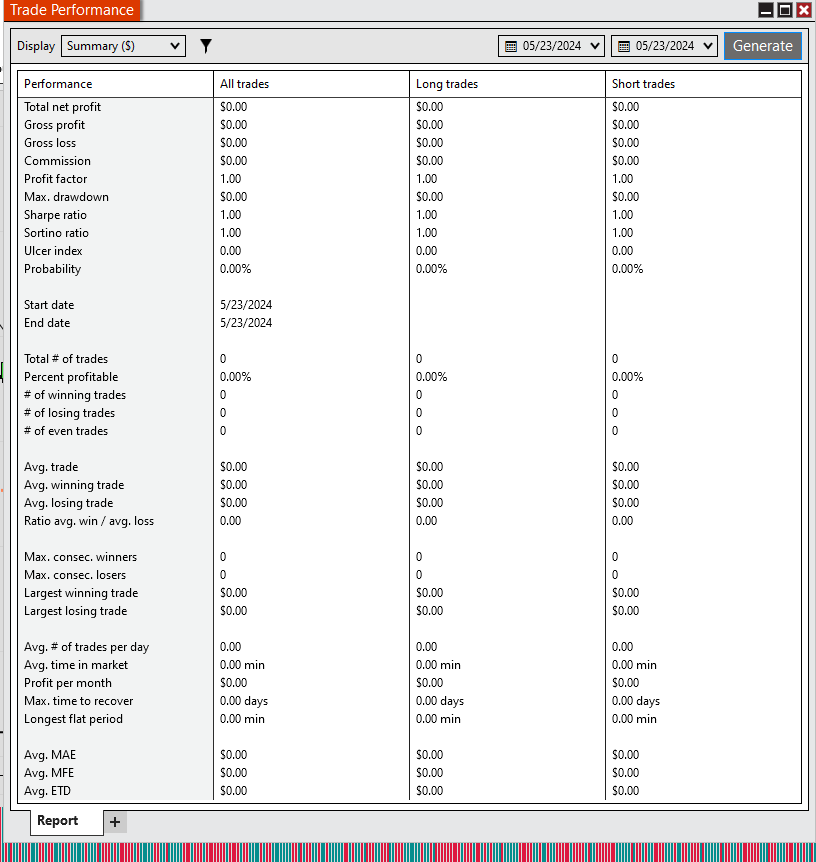The height and width of the screenshot is (862, 816).
Task: Click the filter funnel icon
Action: tap(206, 46)
